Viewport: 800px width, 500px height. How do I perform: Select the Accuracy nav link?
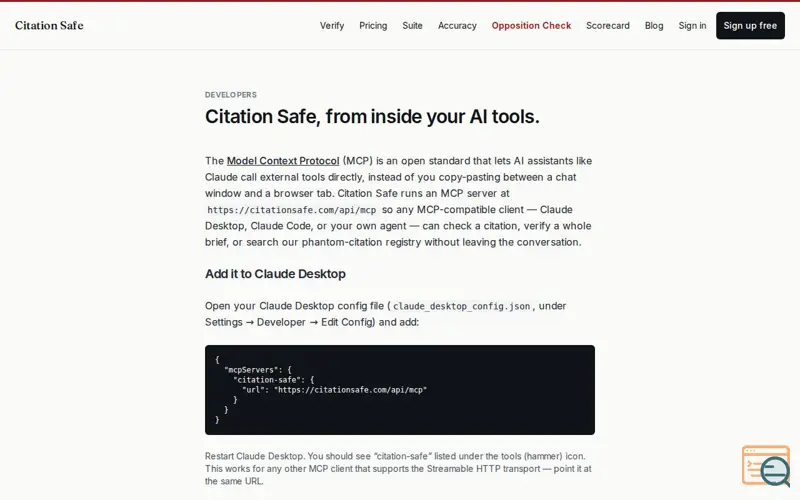(x=457, y=26)
